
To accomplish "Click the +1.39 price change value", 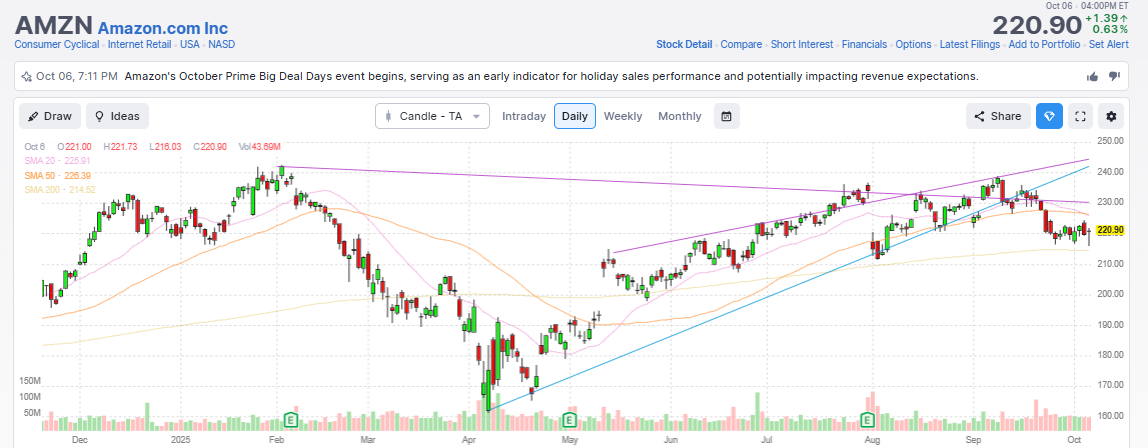I will tap(1106, 18).
